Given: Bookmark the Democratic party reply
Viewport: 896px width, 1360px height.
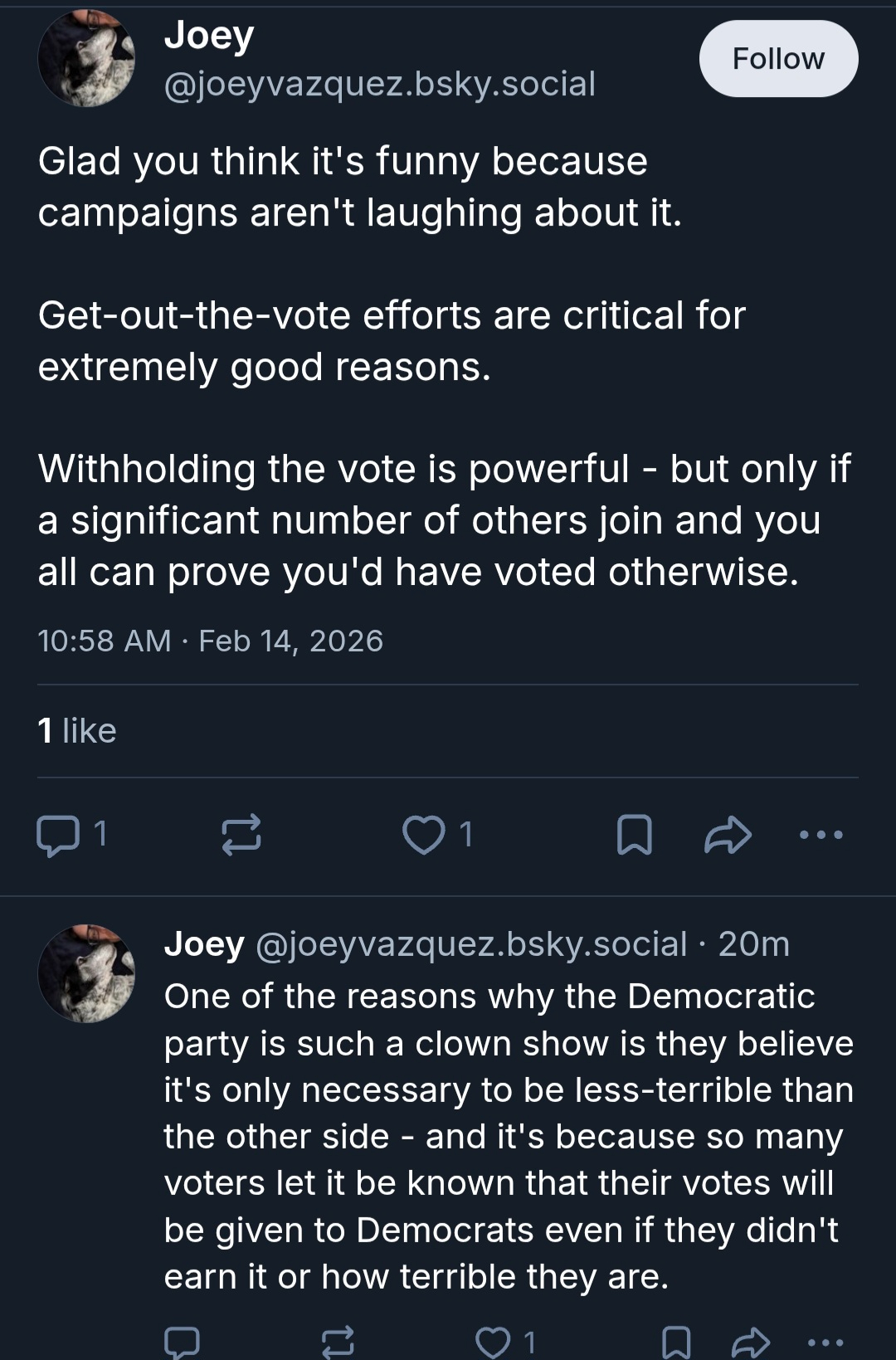Looking at the screenshot, I should coord(676,1341).
